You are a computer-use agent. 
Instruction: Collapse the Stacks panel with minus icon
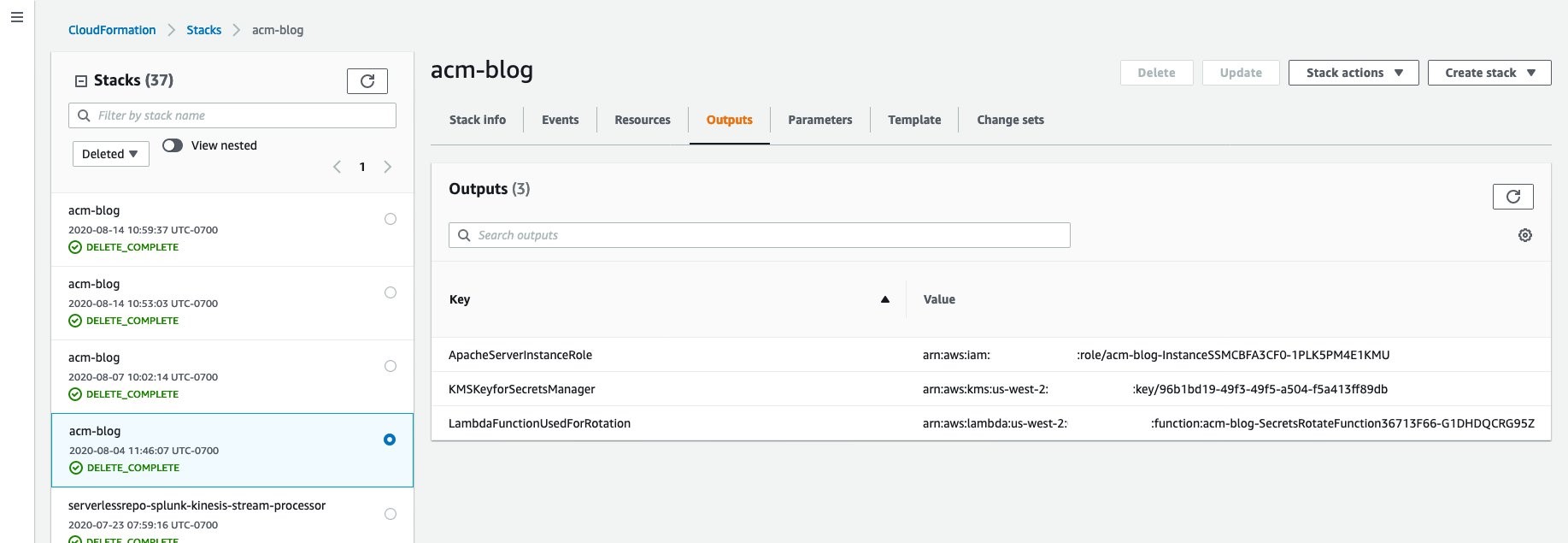(81, 81)
